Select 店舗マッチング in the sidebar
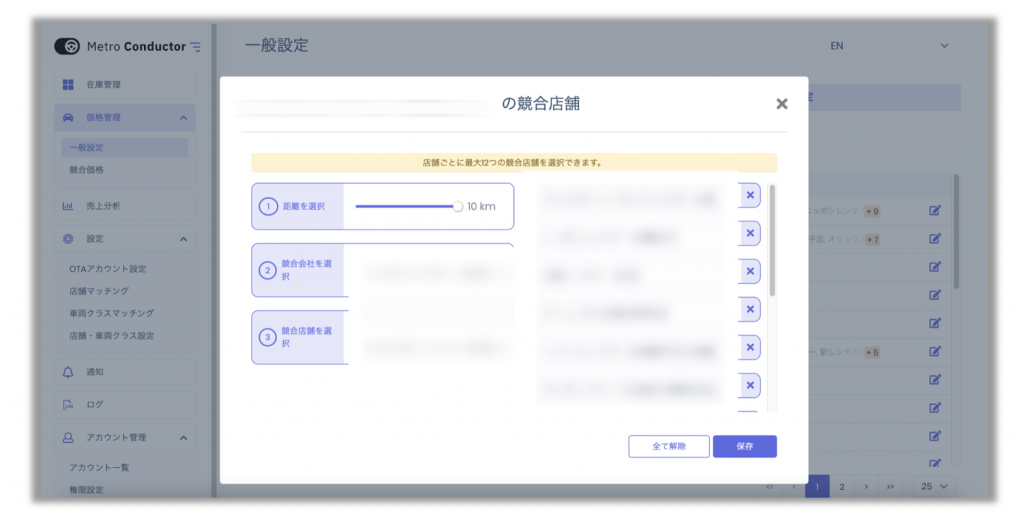The height and width of the screenshot is (516, 1024). coord(99,291)
